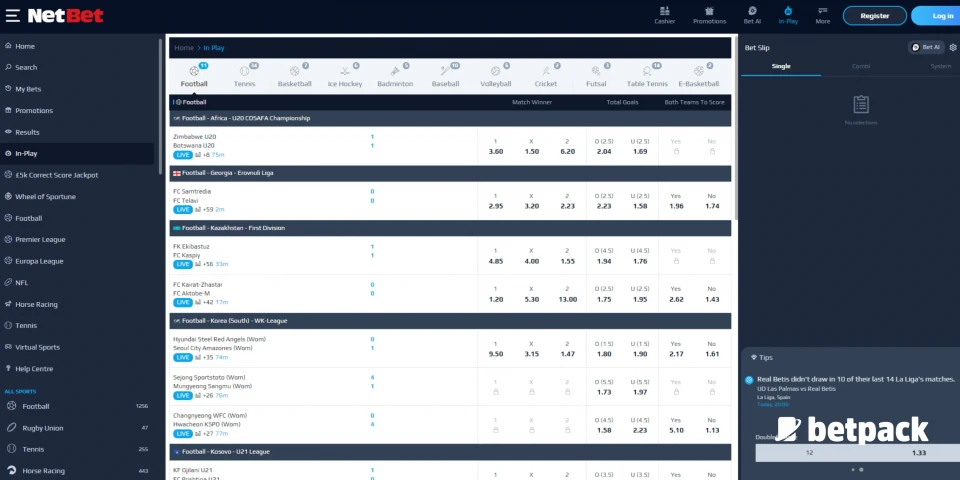Click the NetBet logo
This screenshot has height=480, width=960.
tap(66, 15)
